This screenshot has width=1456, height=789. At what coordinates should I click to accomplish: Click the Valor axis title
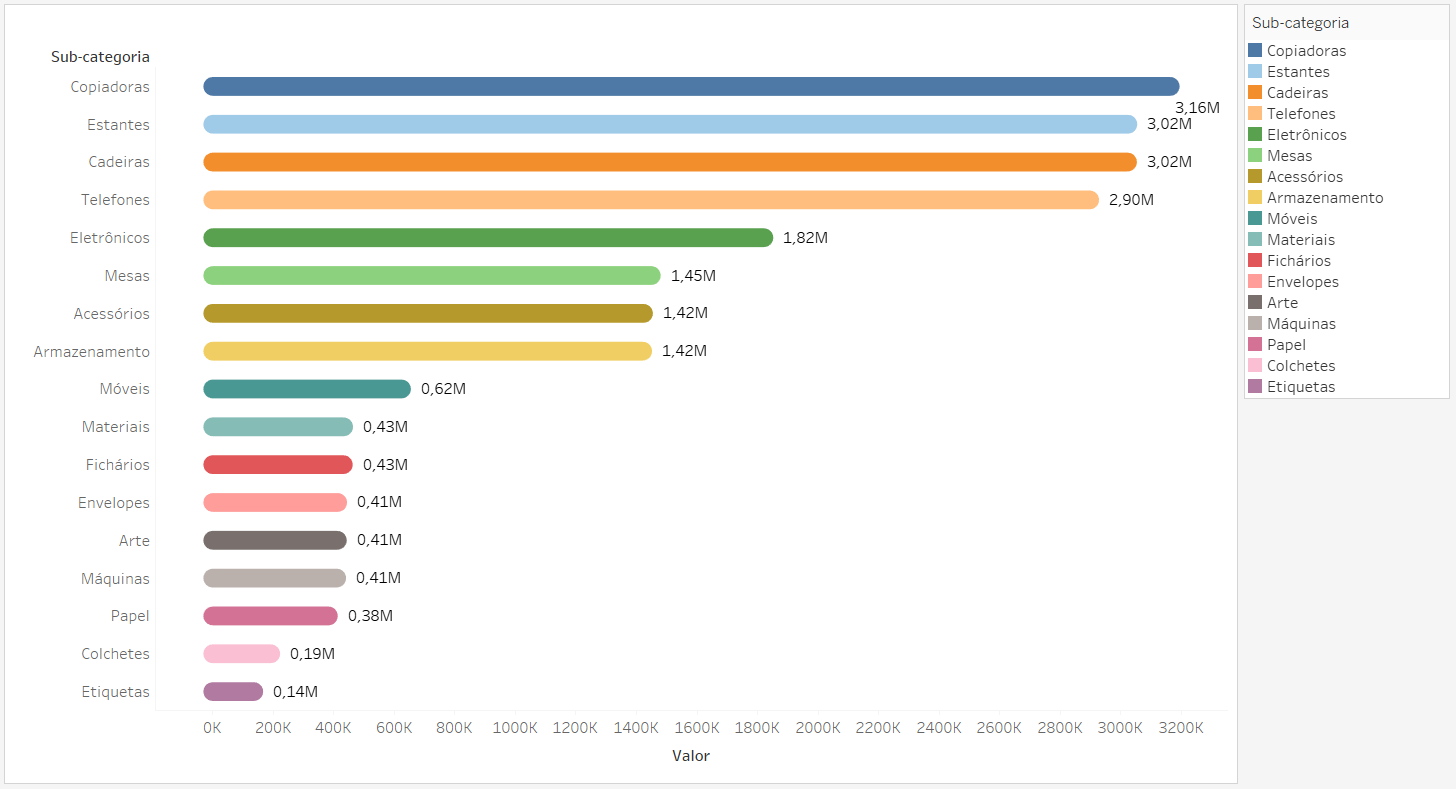coord(691,756)
